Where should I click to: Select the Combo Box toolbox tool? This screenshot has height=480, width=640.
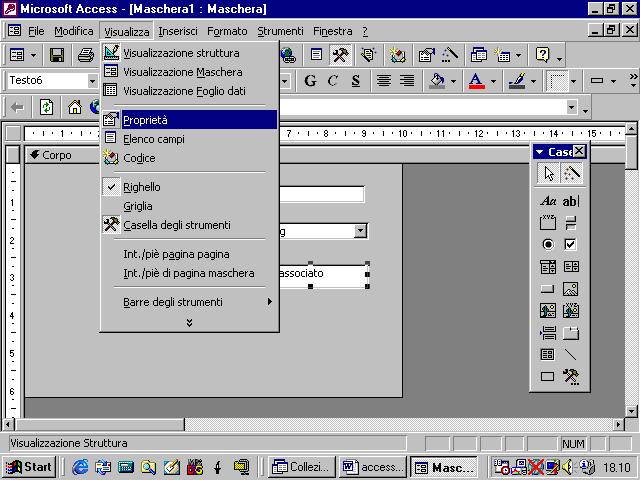(x=548, y=267)
